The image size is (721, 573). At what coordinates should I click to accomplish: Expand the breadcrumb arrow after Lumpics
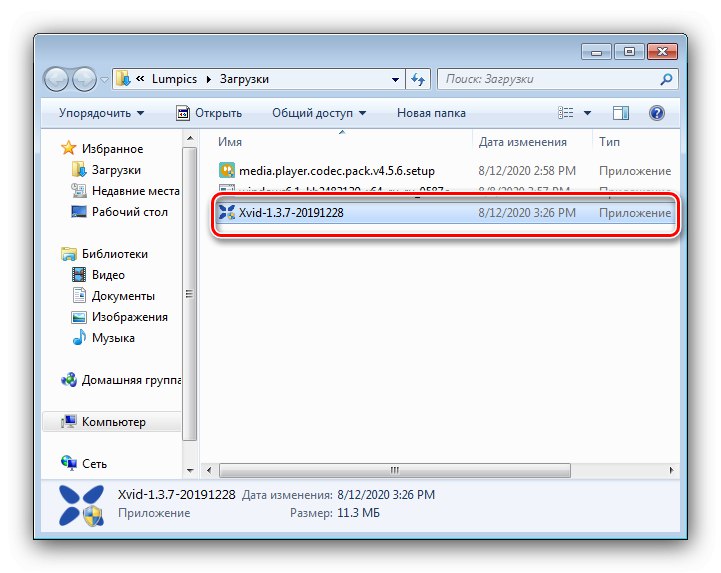209,80
